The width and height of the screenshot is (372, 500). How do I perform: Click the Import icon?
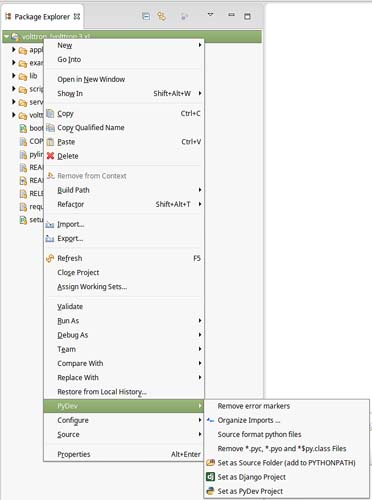[50, 225]
